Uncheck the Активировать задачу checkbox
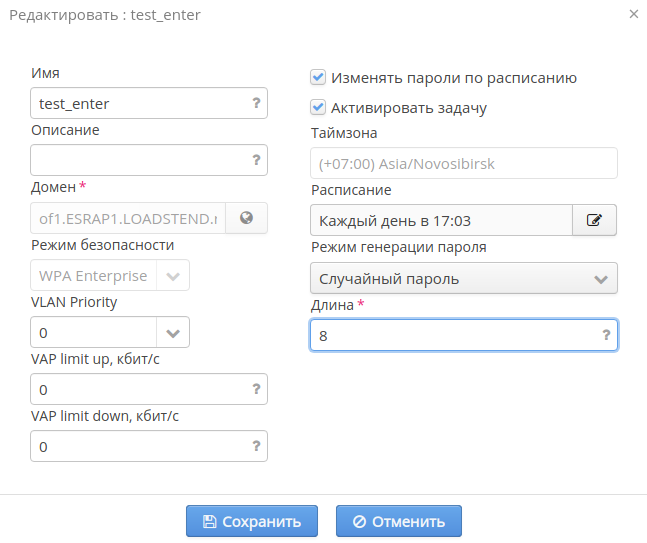The height and width of the screenshot is (543, 647). [x=318, y=107]
